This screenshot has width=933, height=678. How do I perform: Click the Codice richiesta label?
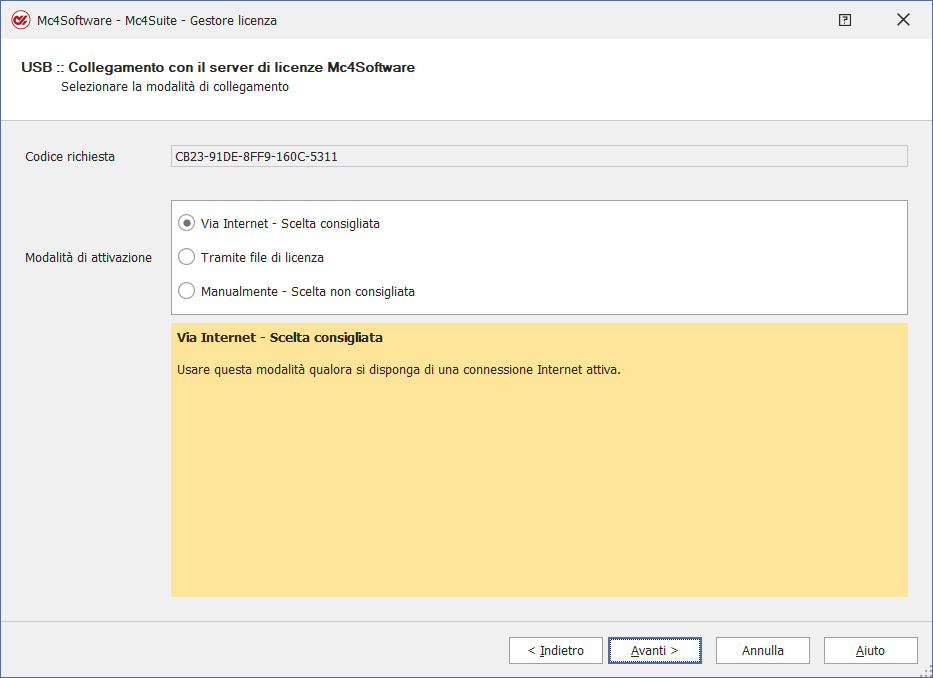(70, 157)
